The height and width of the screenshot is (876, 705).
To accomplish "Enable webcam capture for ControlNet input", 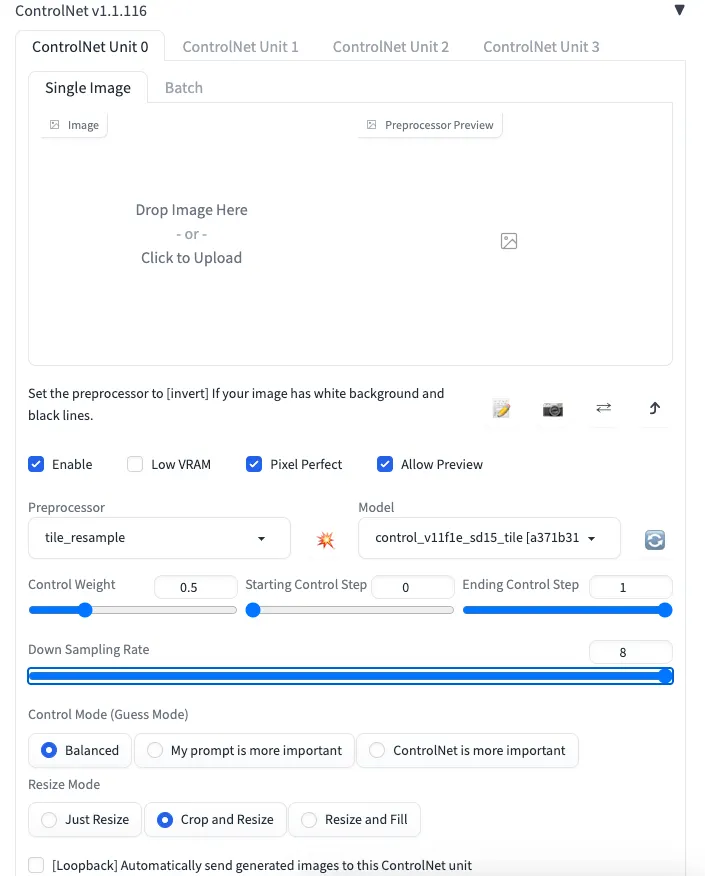I will click(x=553, y=409).
